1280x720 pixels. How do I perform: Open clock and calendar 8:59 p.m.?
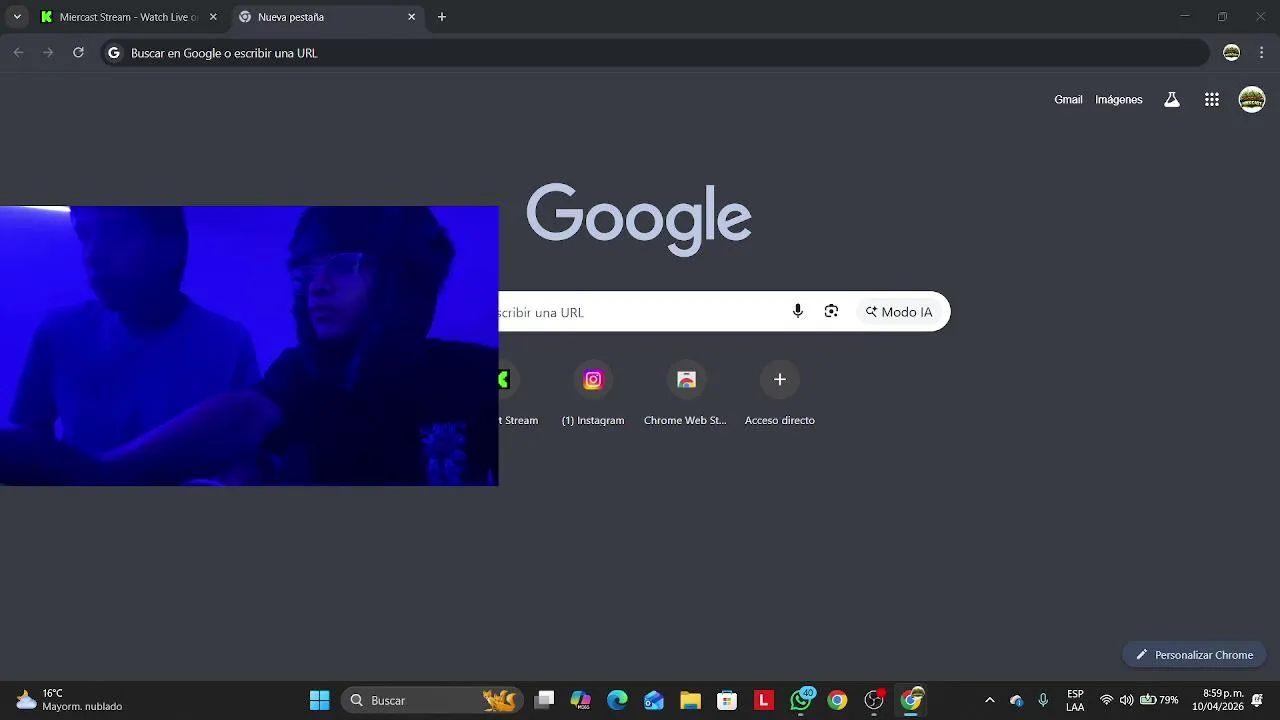tap(1216, 700)
